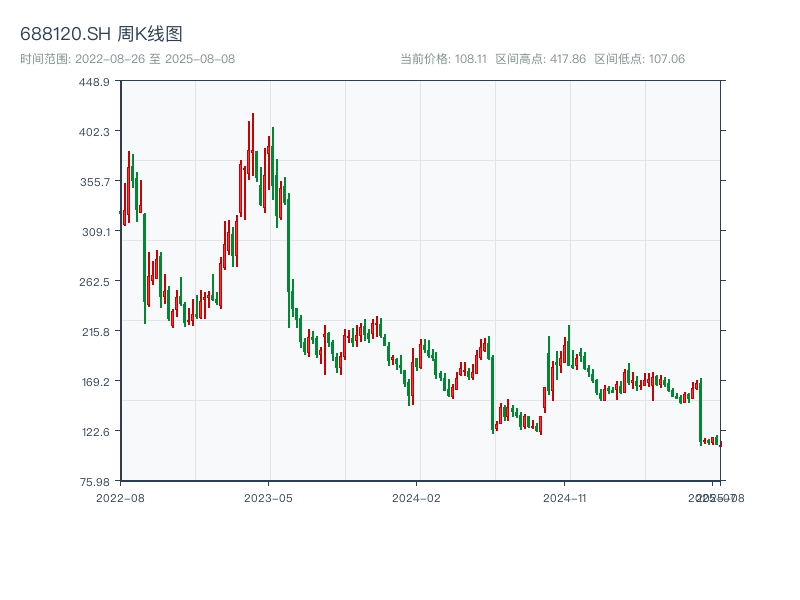Viewport: 800px width, 600px height.
Task: Click the 2022-08 x-axis date label
Action: [120, 497]
